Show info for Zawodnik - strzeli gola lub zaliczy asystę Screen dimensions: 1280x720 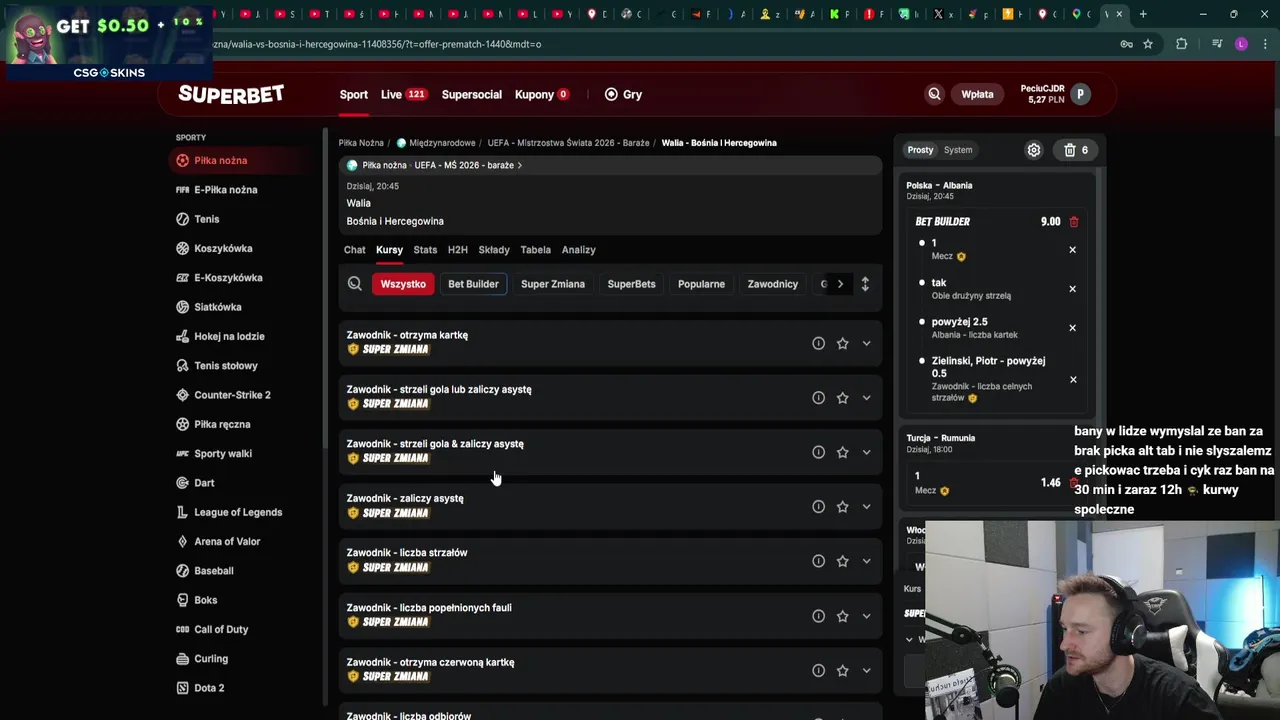(818, 398)
